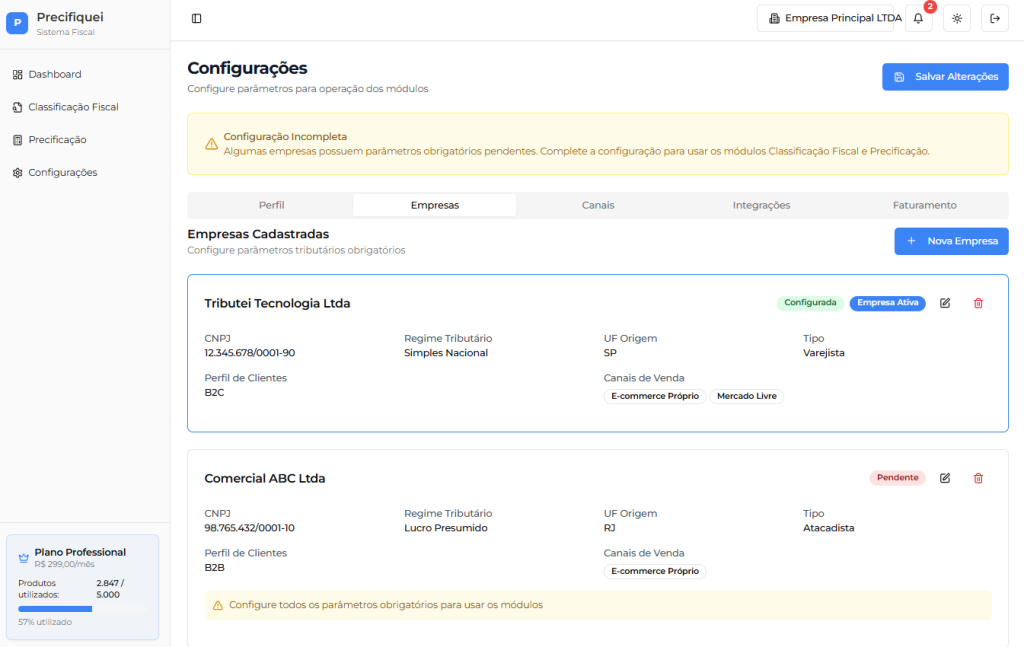Switch to the Perfil tab

271,205
